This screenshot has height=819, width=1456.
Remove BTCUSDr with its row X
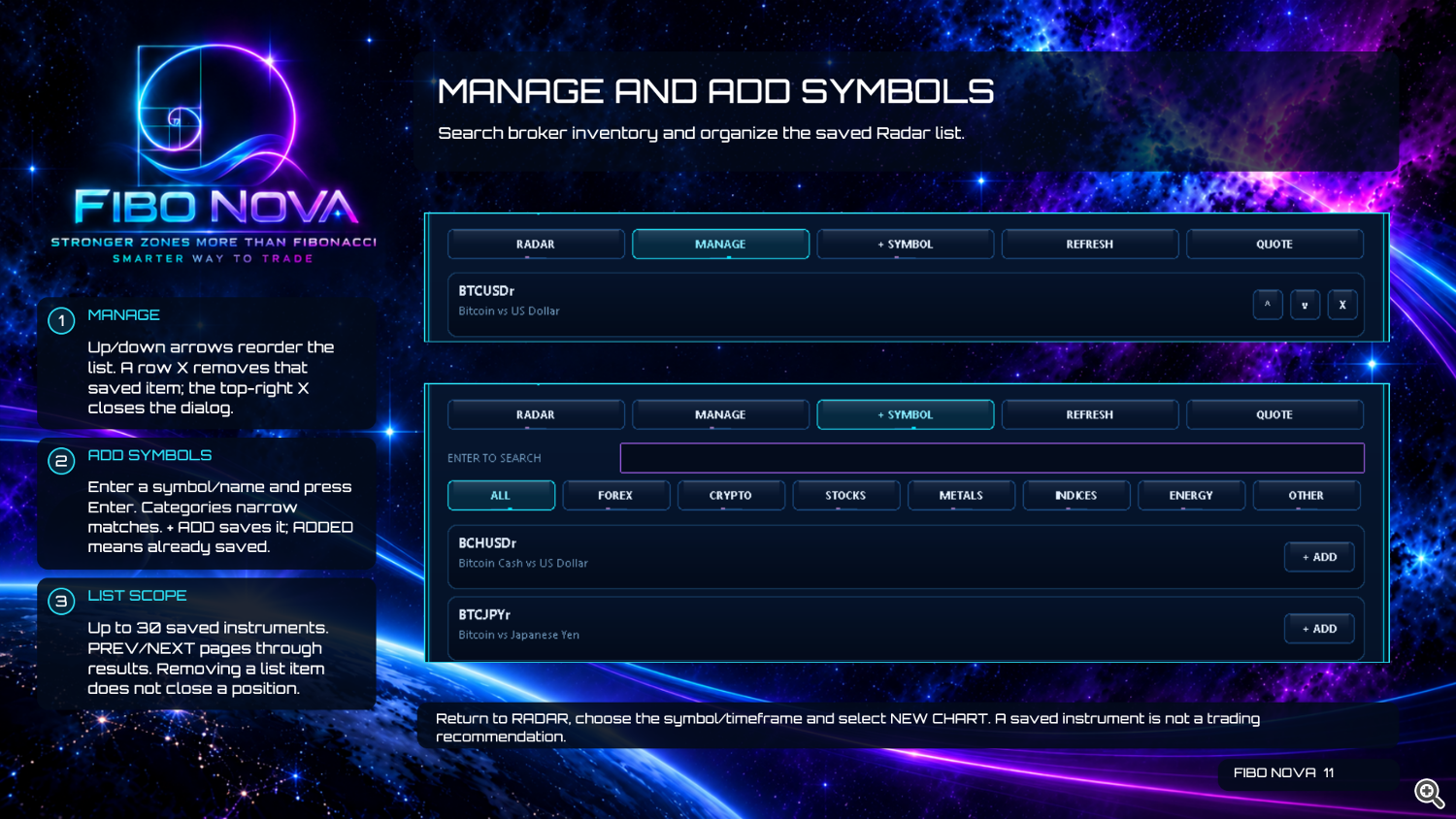(1342, 305)
